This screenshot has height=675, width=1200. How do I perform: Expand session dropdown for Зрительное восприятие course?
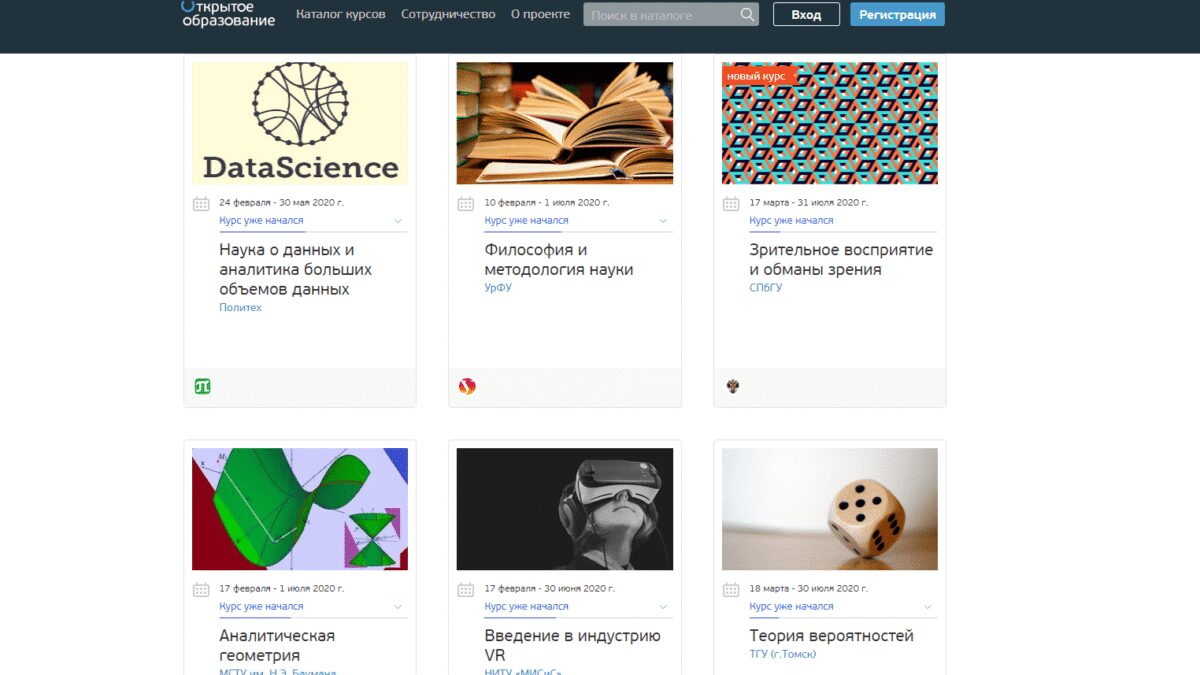pos(927,221)
